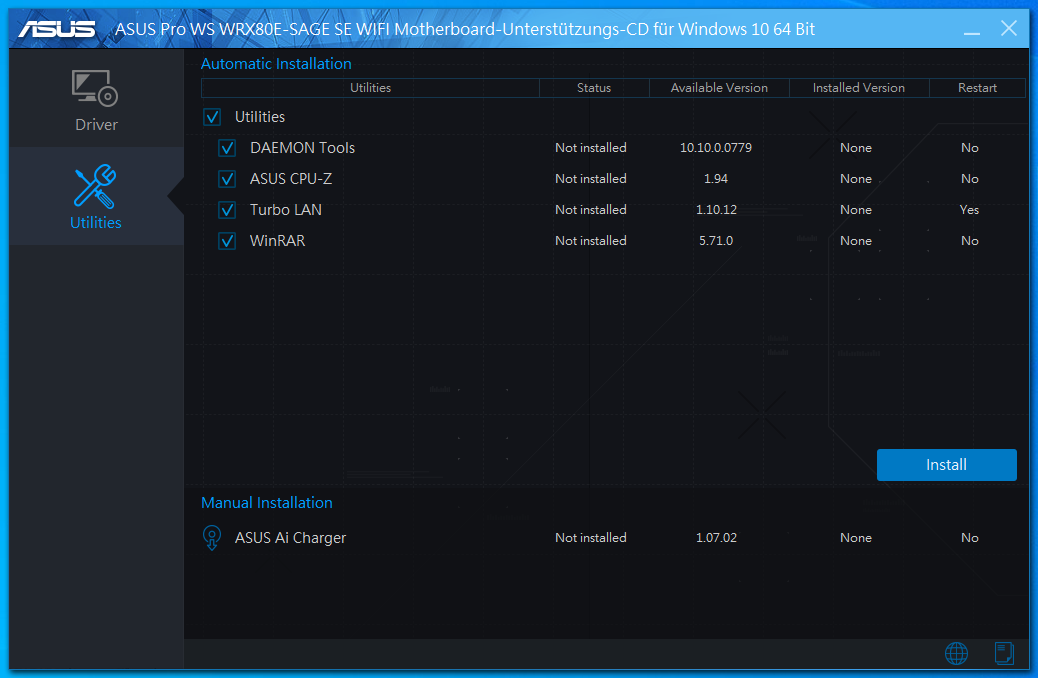Click DAEMON Tools Not installed status
1038x678 pixels.
(590, 148)
